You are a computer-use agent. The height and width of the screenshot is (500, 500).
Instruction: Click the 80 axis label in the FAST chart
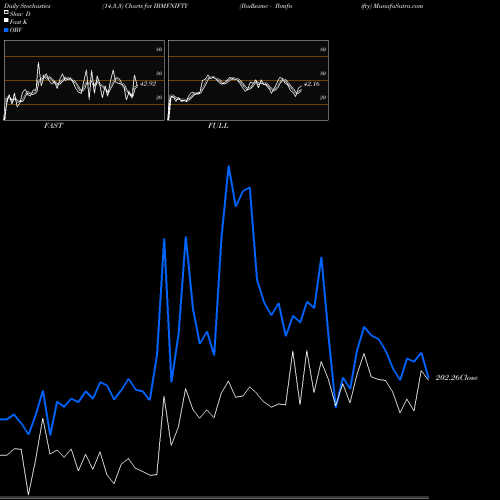coord(159,49)
